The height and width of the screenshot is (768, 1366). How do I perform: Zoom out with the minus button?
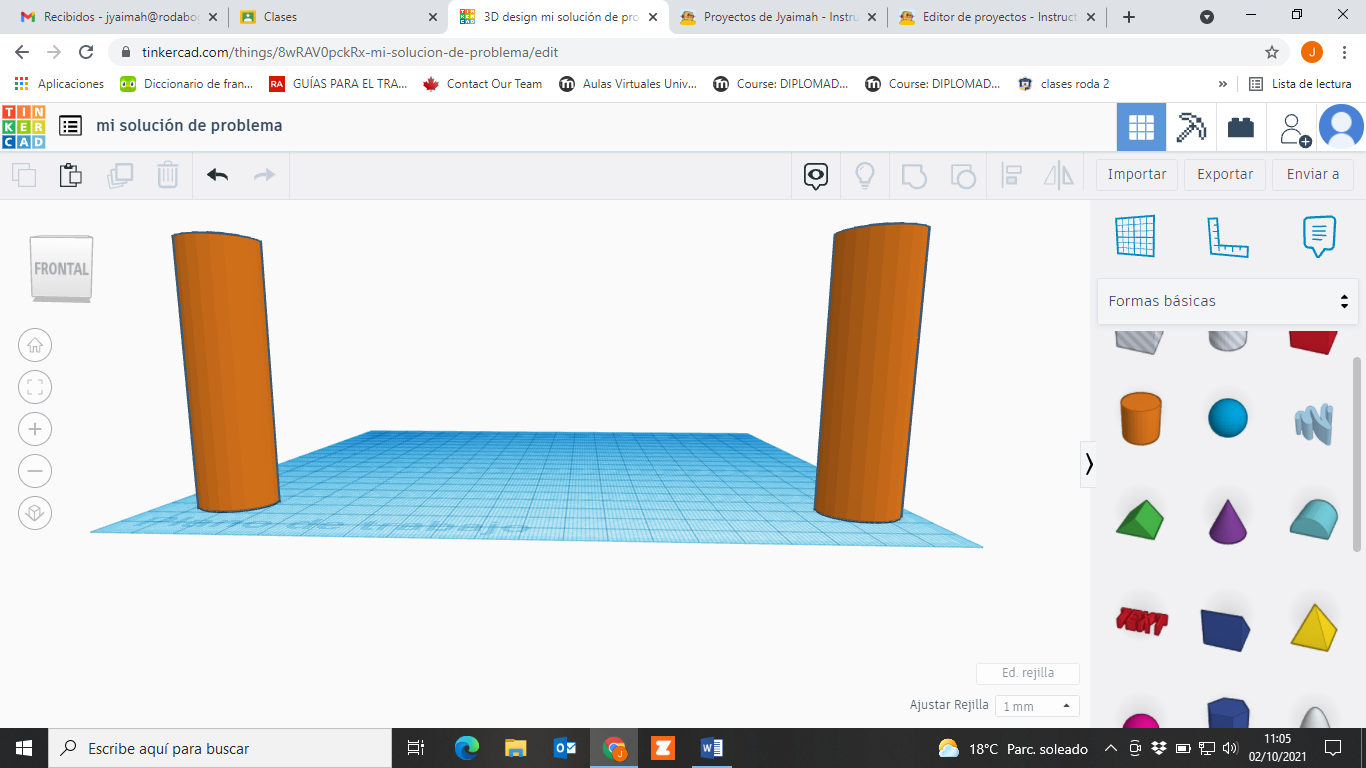35,471
